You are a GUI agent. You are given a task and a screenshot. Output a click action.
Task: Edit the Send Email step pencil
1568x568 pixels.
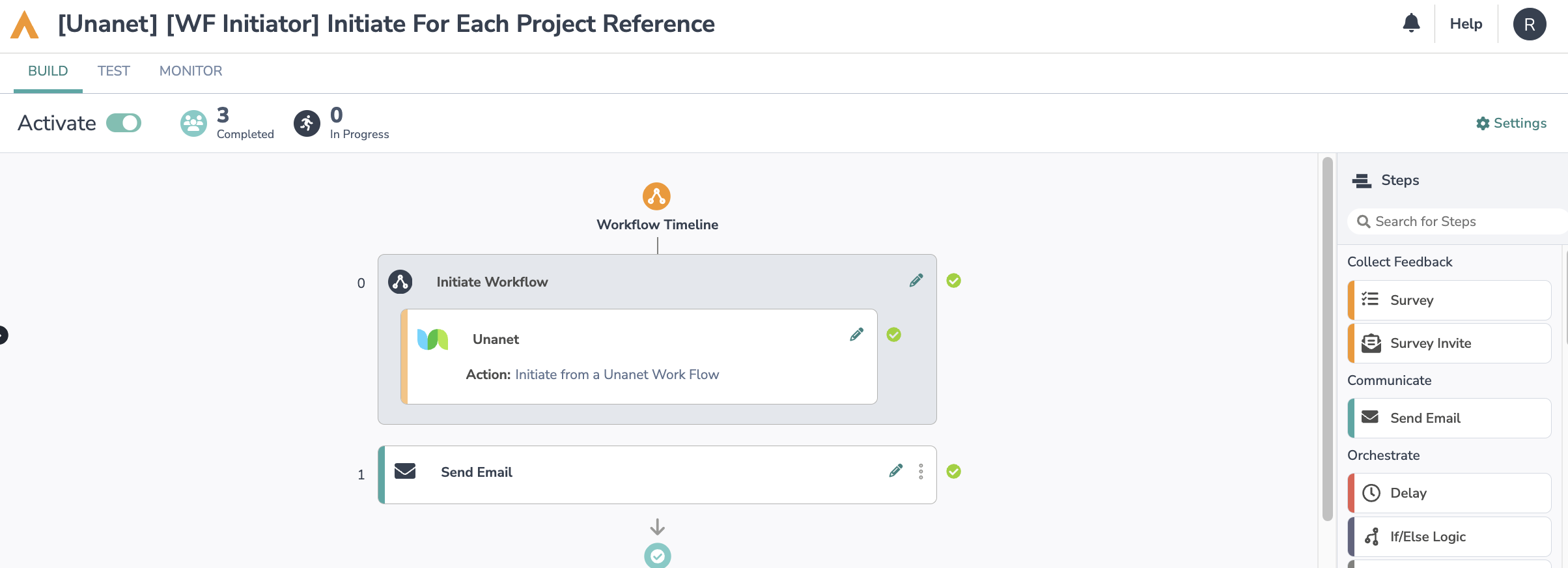(896, 471)
